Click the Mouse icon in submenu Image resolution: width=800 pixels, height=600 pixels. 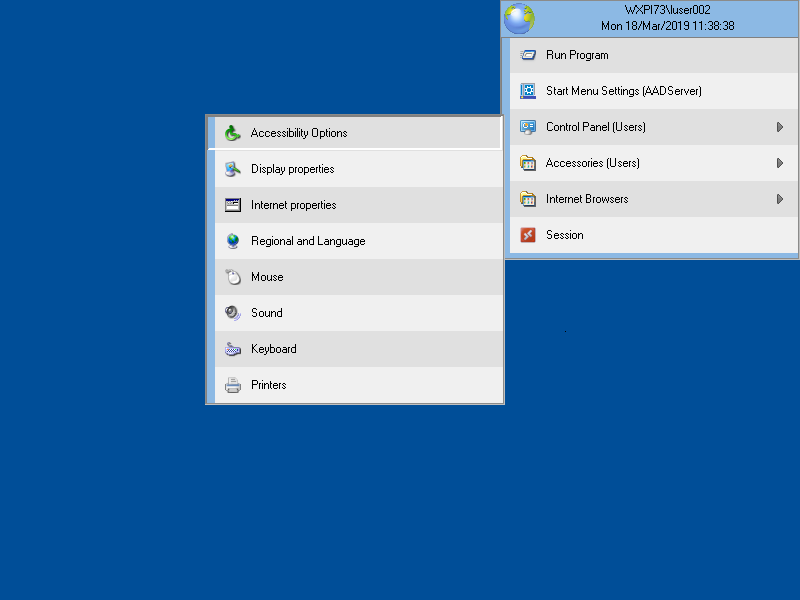pyautogui.click(x=233, y=277)
